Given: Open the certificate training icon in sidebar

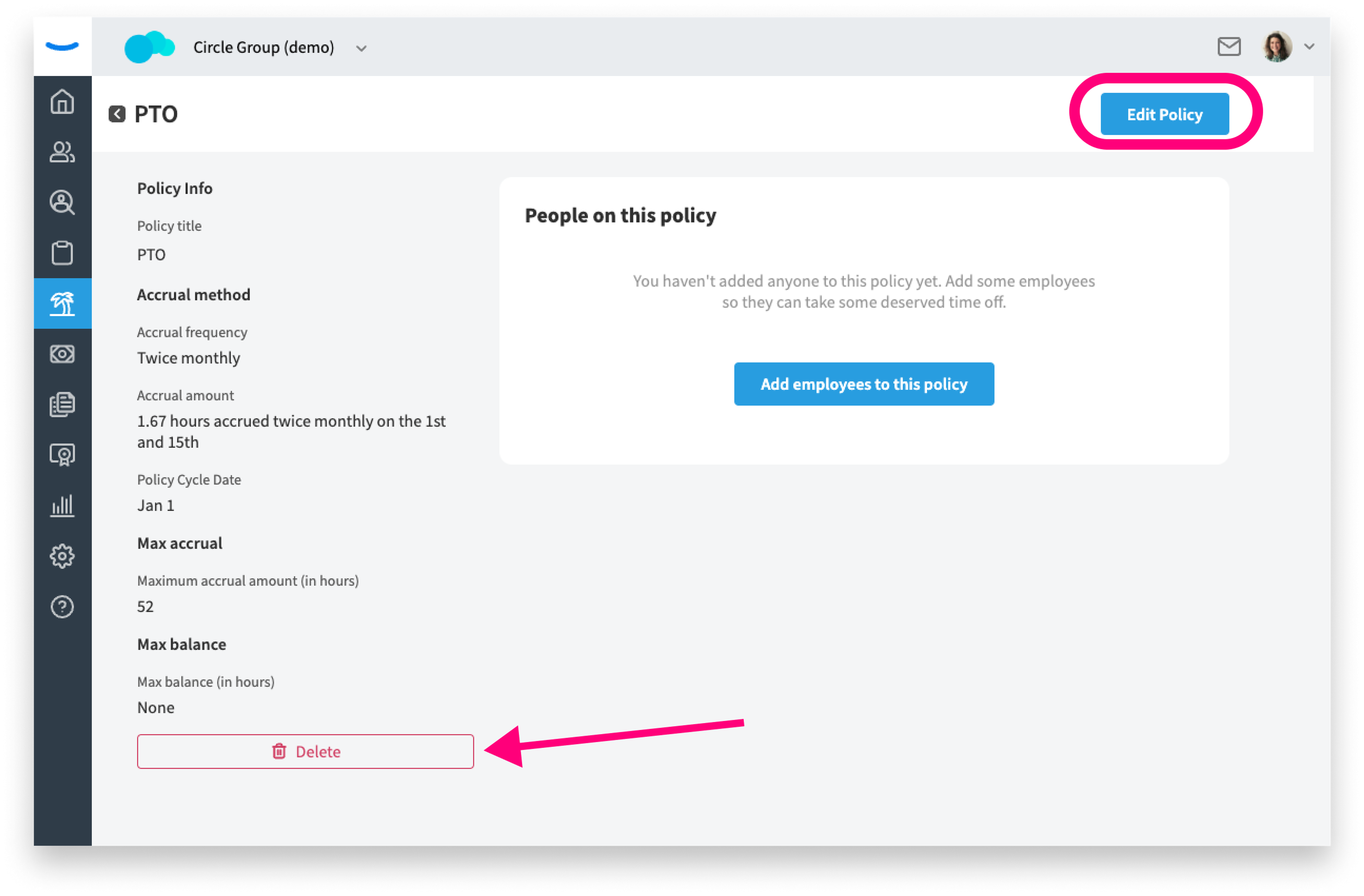Looking at the screenshot, I should (62, 455).
